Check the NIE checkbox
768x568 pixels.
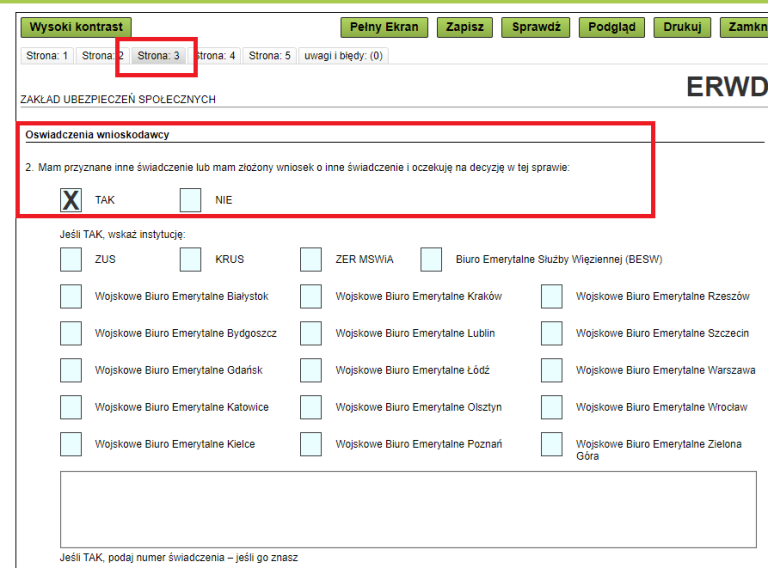point(191,200)
